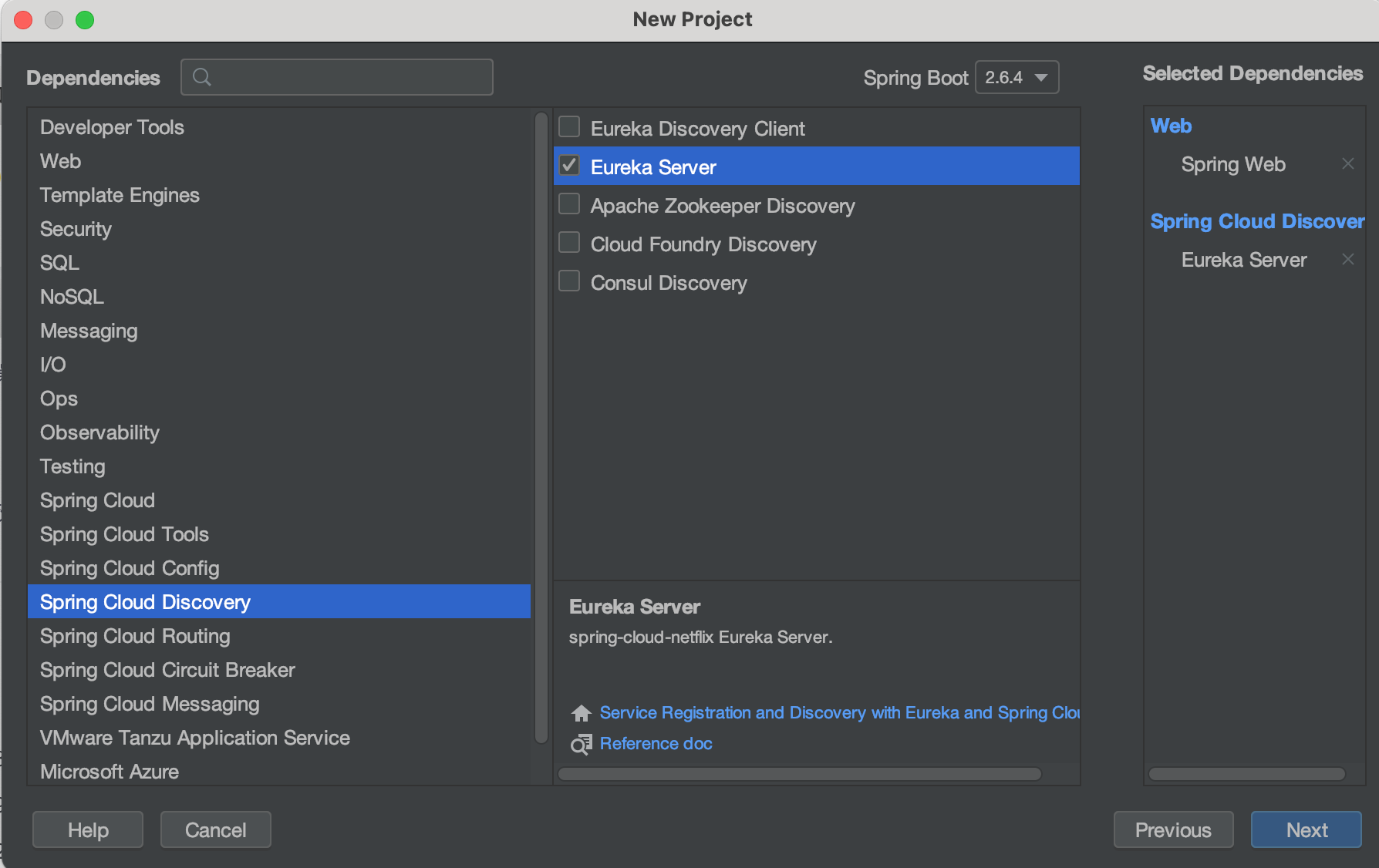Uncheck the Eureka Server checkbox
Viewport: 1379px width, 868px height.
(x=569, y=166)
